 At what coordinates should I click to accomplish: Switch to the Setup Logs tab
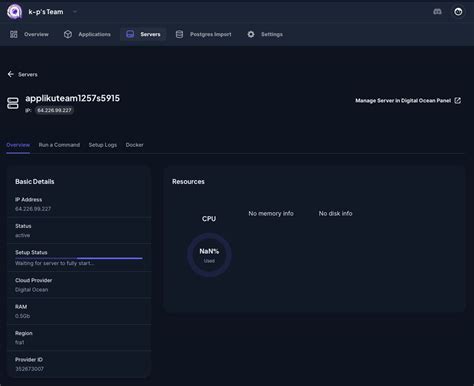[x=103, y=145]
